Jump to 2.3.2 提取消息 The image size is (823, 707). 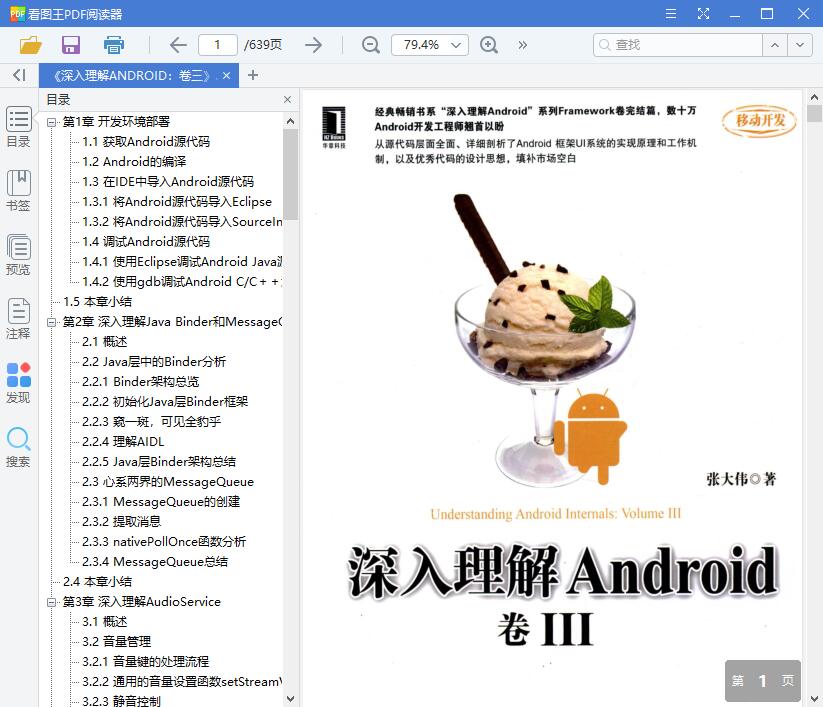121,521
